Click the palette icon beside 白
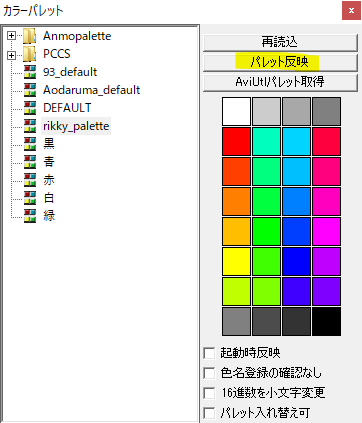The image size is (362, 423). [30, 198]
